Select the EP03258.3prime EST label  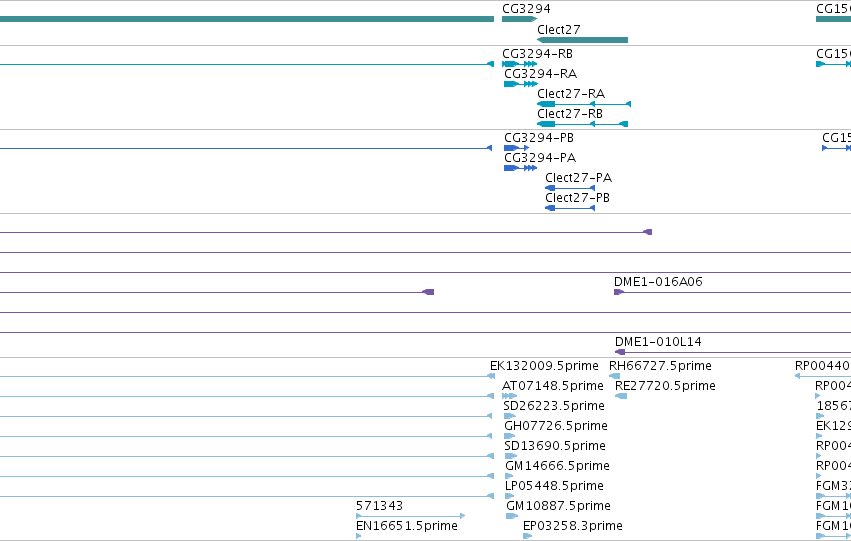(573, 526)
